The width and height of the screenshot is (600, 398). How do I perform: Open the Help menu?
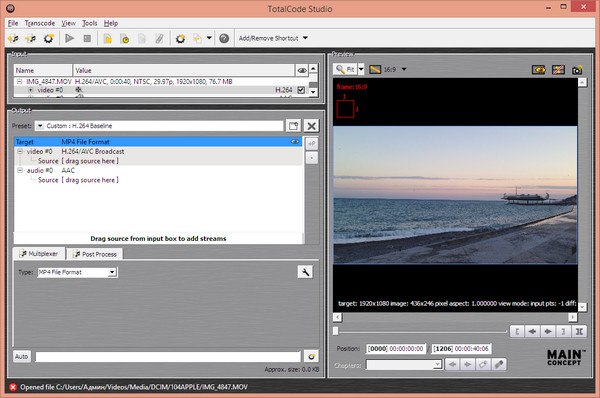point(111,23)
